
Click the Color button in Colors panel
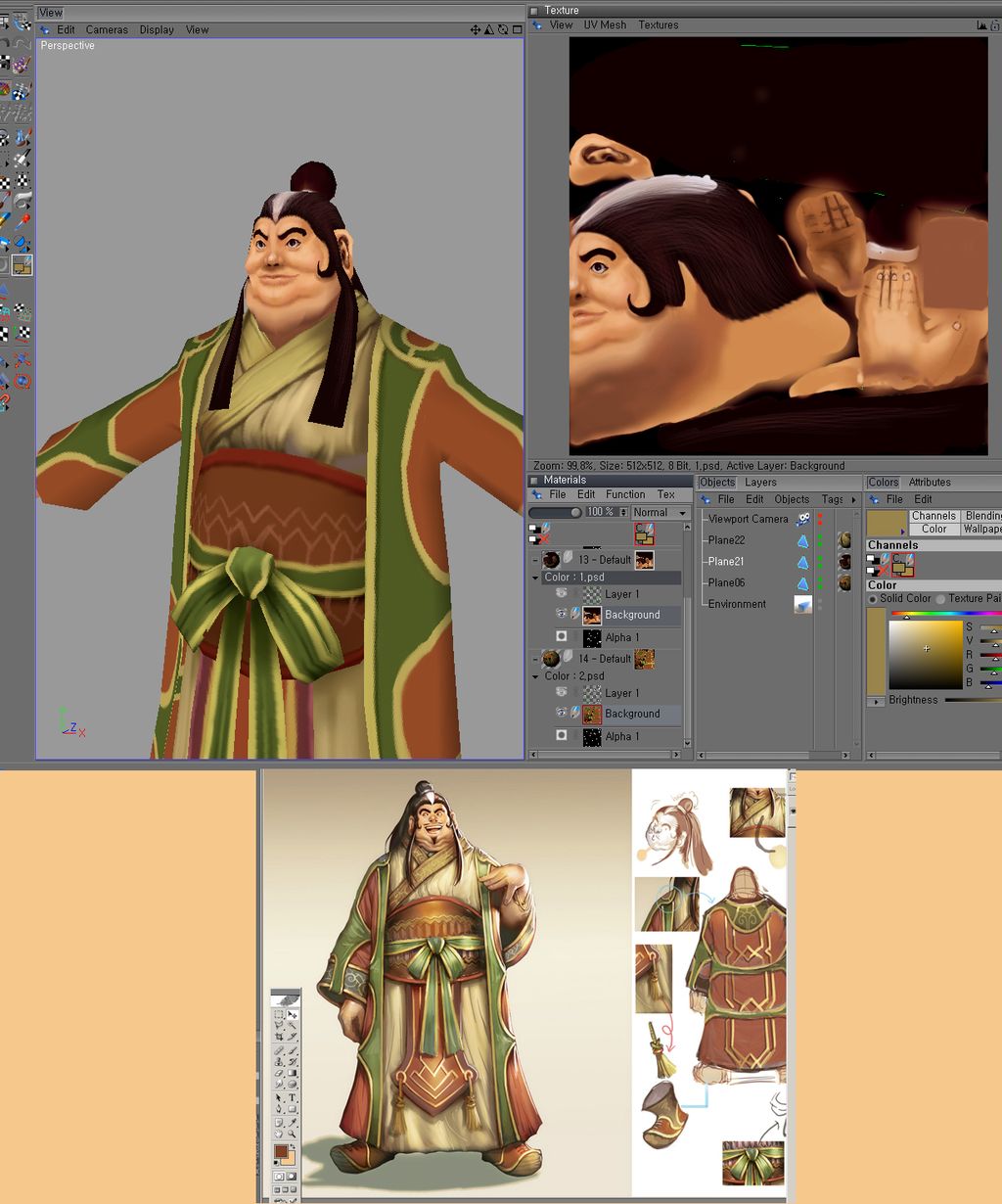(x=934, y=529)
